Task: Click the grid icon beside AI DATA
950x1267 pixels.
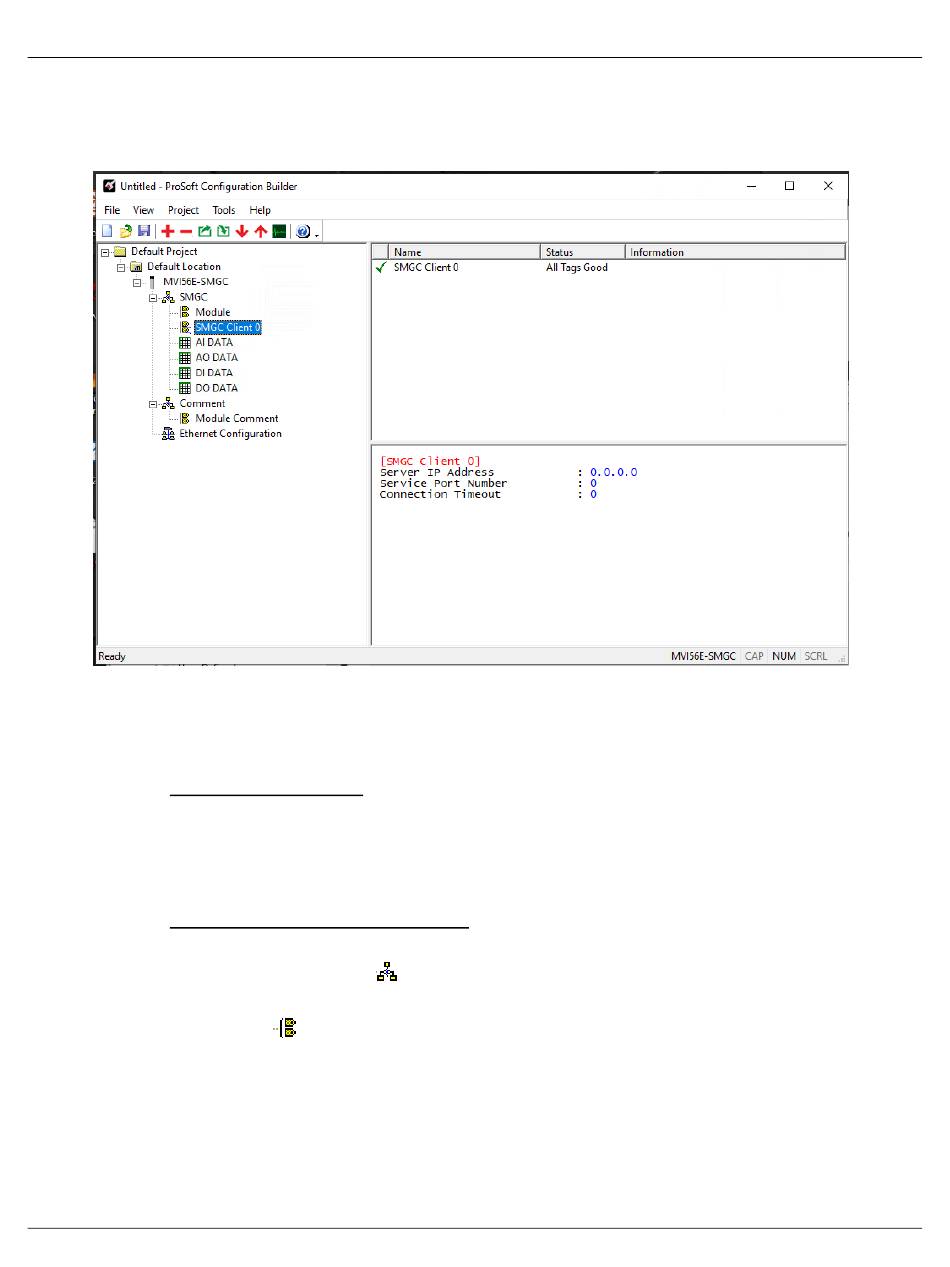Action: (185, 343)
